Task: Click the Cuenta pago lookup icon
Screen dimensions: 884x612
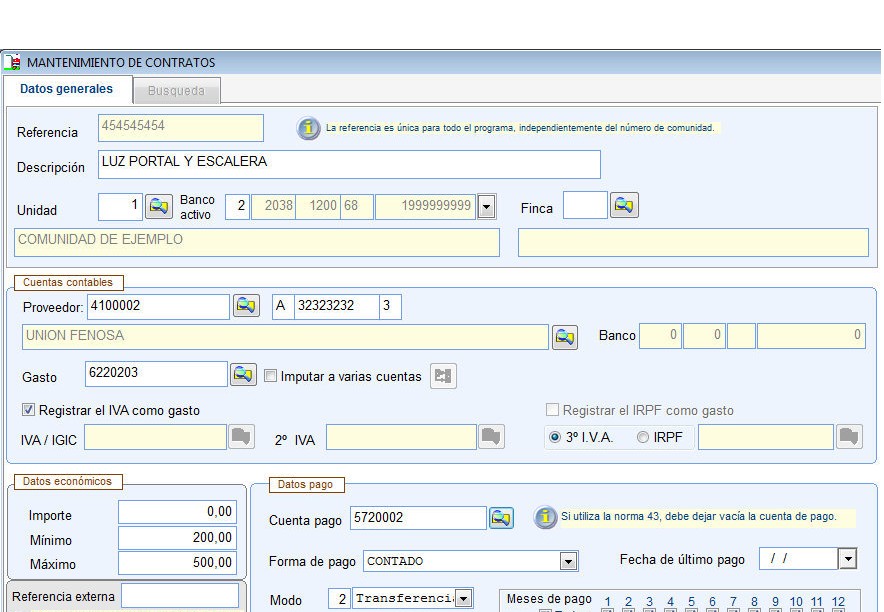Action: [x=501, y=518]
